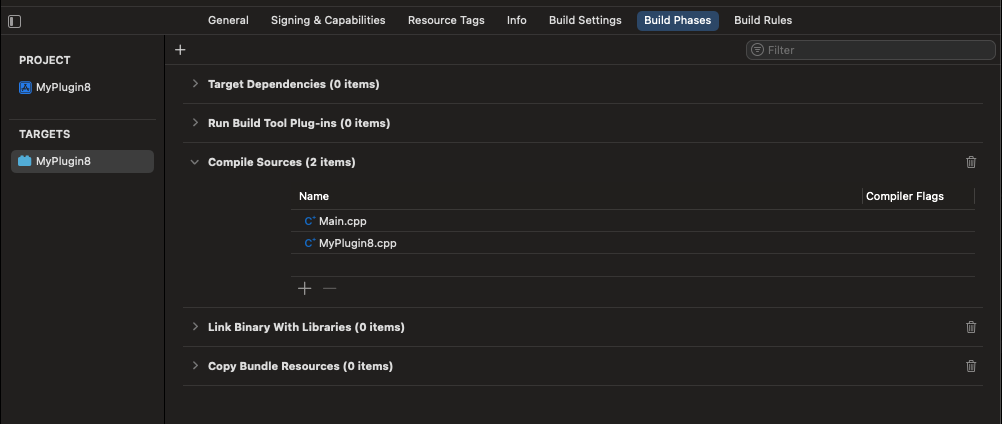The image size is (1002, 424).
Task: Click the MyPlugin8.cpp file icon
Action: point(310,243)
